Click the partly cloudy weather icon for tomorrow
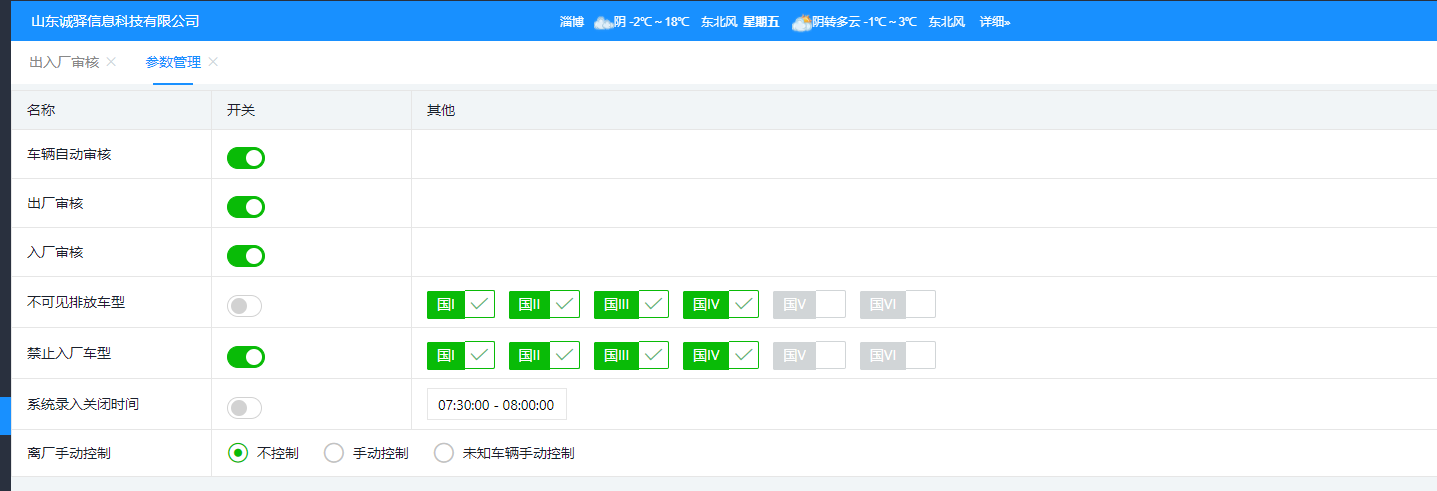1437x491 pixels. click(x=801, y=22)
